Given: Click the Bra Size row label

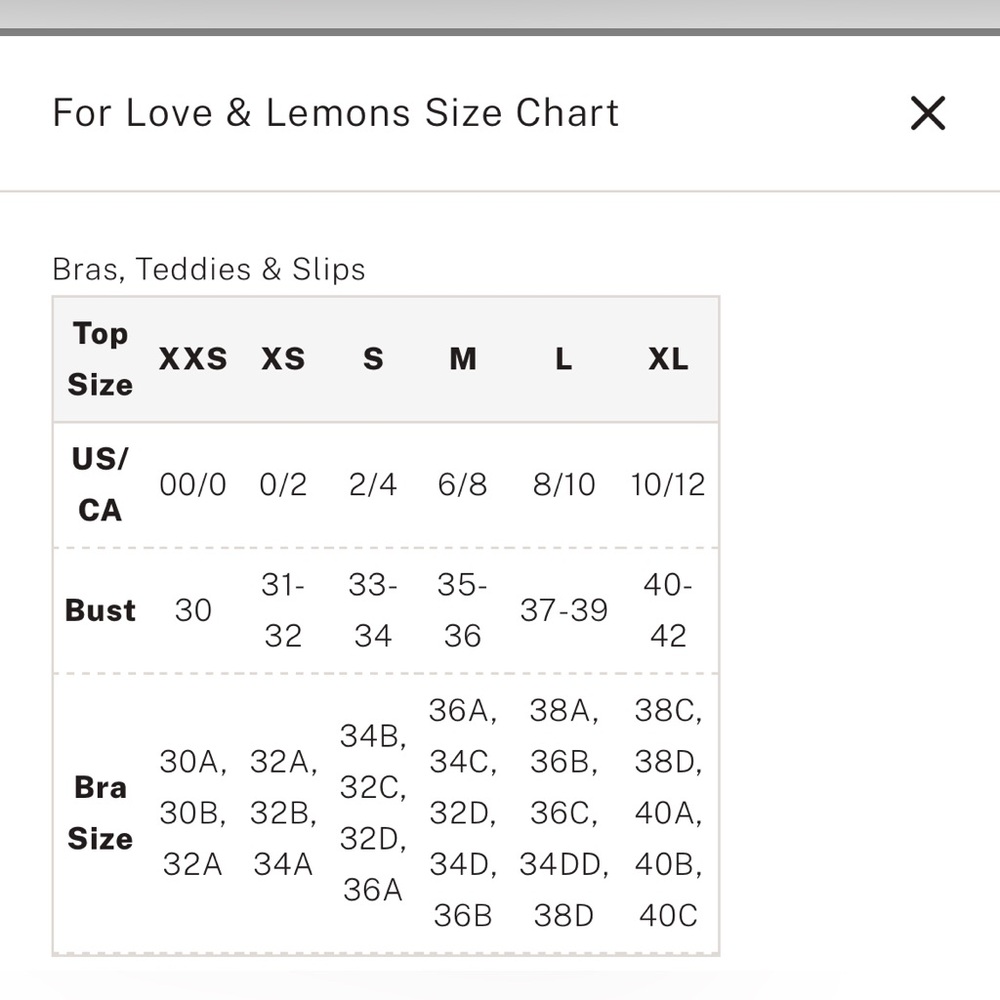Looking at the screenshot, I should [100, 813].
